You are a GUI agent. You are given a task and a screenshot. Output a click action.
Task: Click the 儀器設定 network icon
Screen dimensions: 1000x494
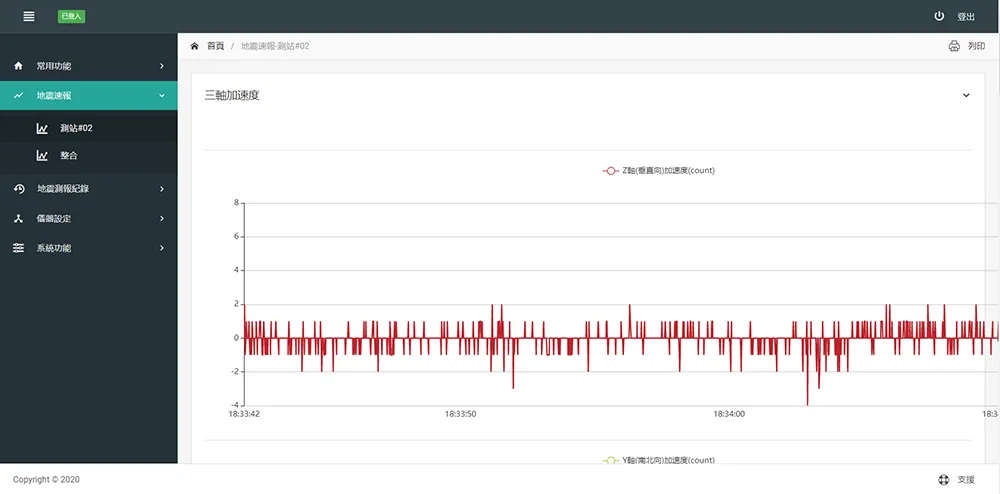point(18,218)
